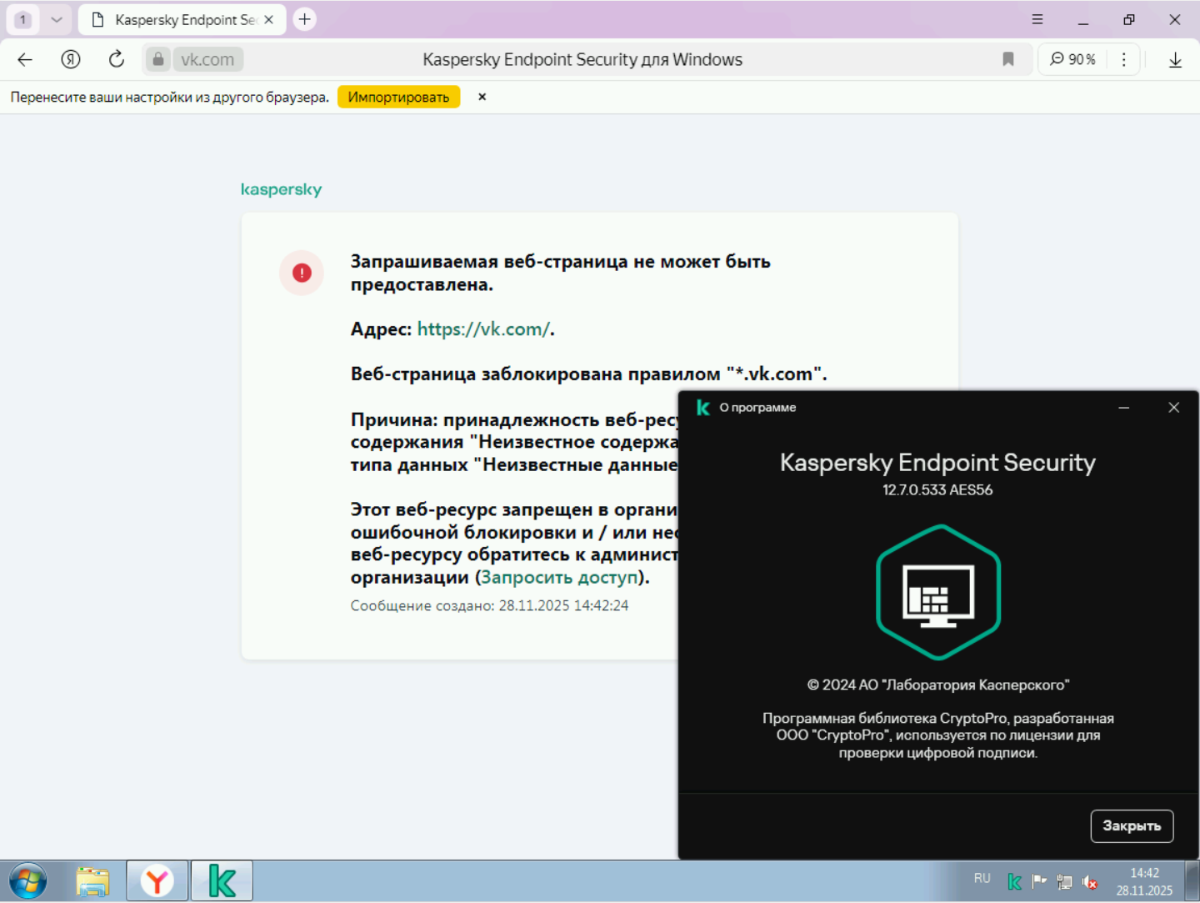
Task: Open the Kaspersky taskbar application button
Action: point(222,881)
